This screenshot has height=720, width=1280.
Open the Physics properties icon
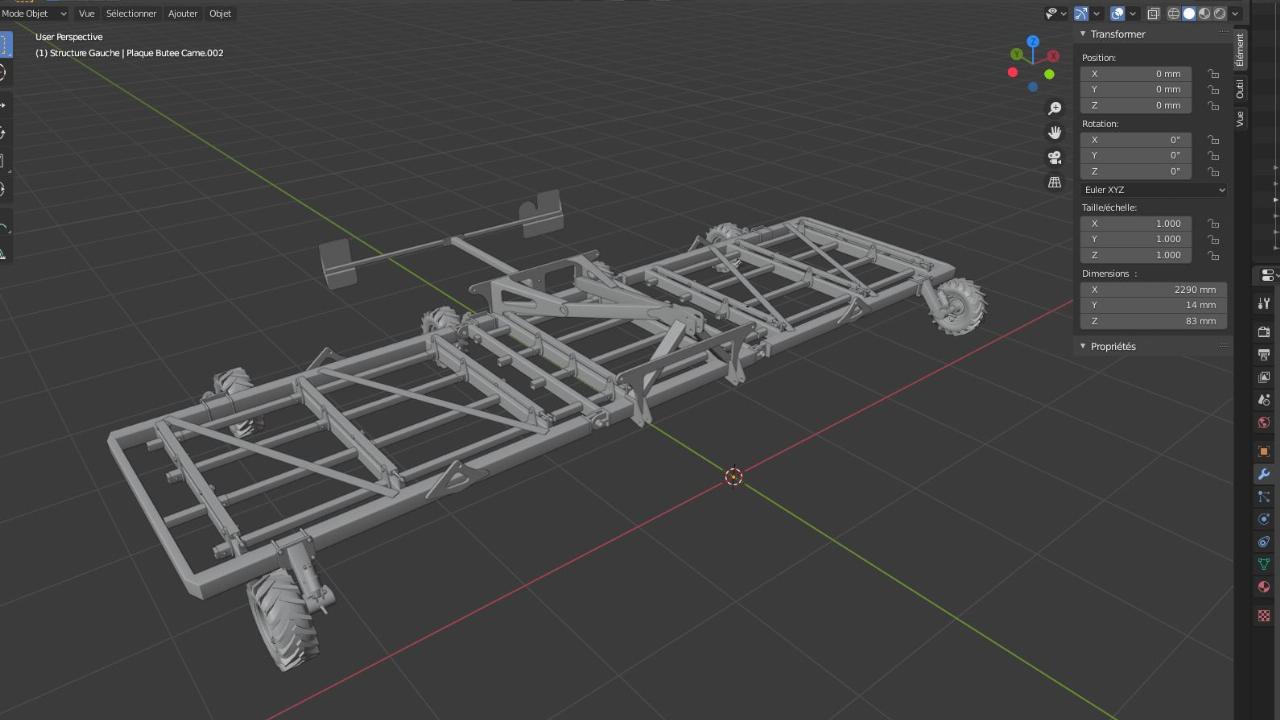coord(1264,519)
